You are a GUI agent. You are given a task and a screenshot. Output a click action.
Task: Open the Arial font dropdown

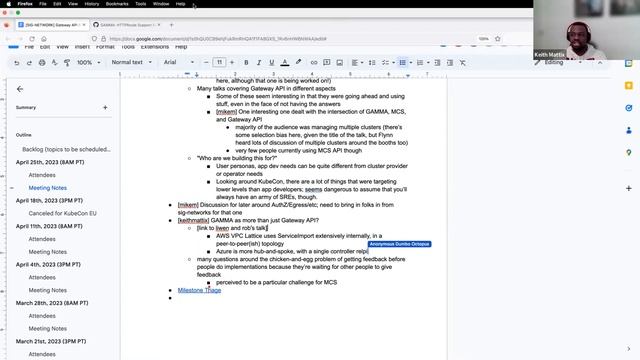point(179,62)
